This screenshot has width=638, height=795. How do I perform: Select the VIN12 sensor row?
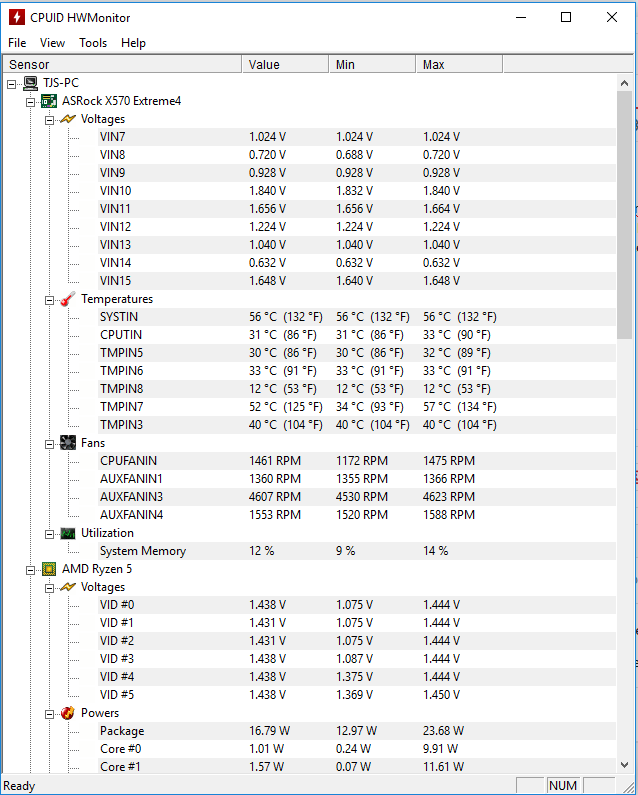357,227
